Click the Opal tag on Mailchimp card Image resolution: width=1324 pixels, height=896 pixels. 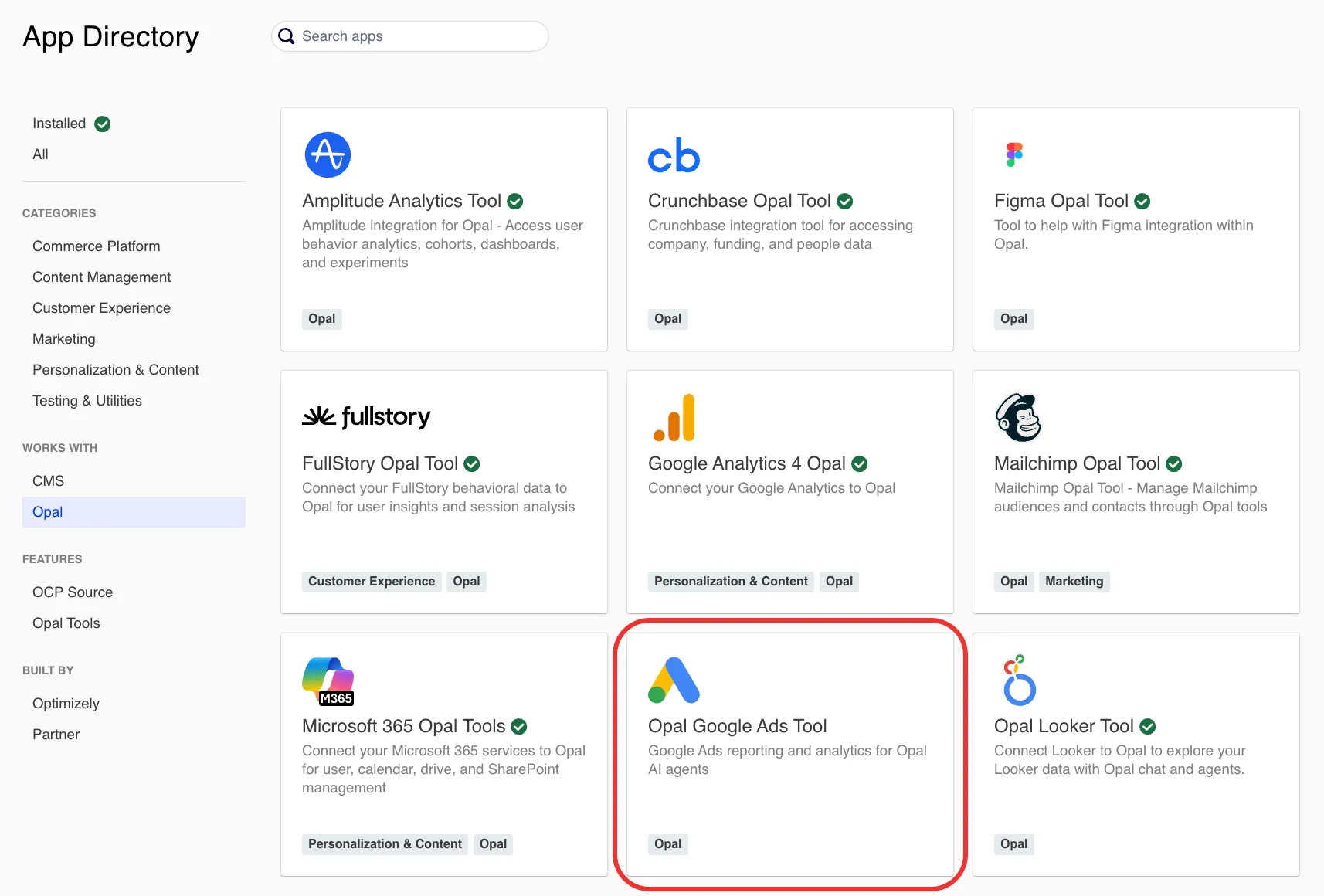1014,582
